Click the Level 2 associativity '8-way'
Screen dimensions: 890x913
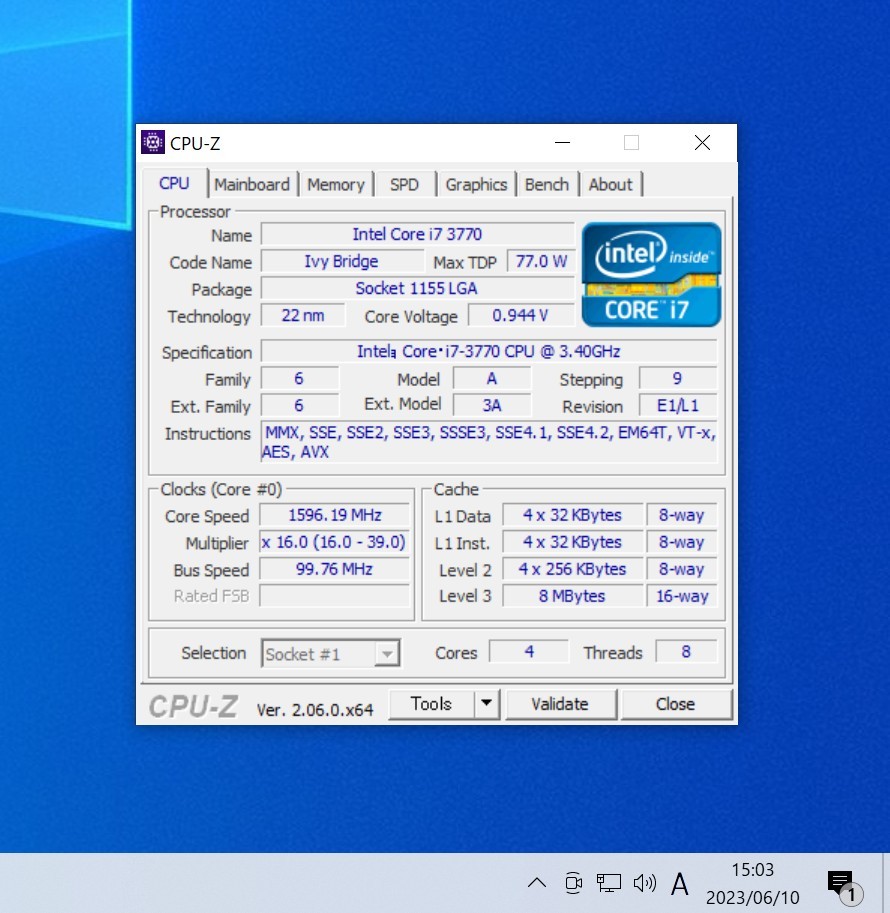tap(681, 569)
